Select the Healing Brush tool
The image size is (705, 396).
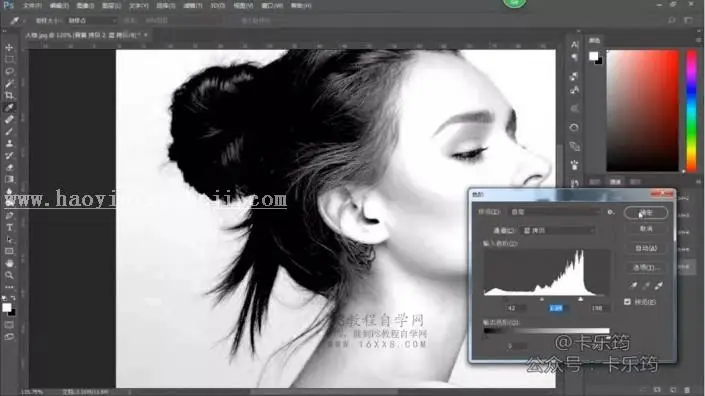tap(9, 120)
